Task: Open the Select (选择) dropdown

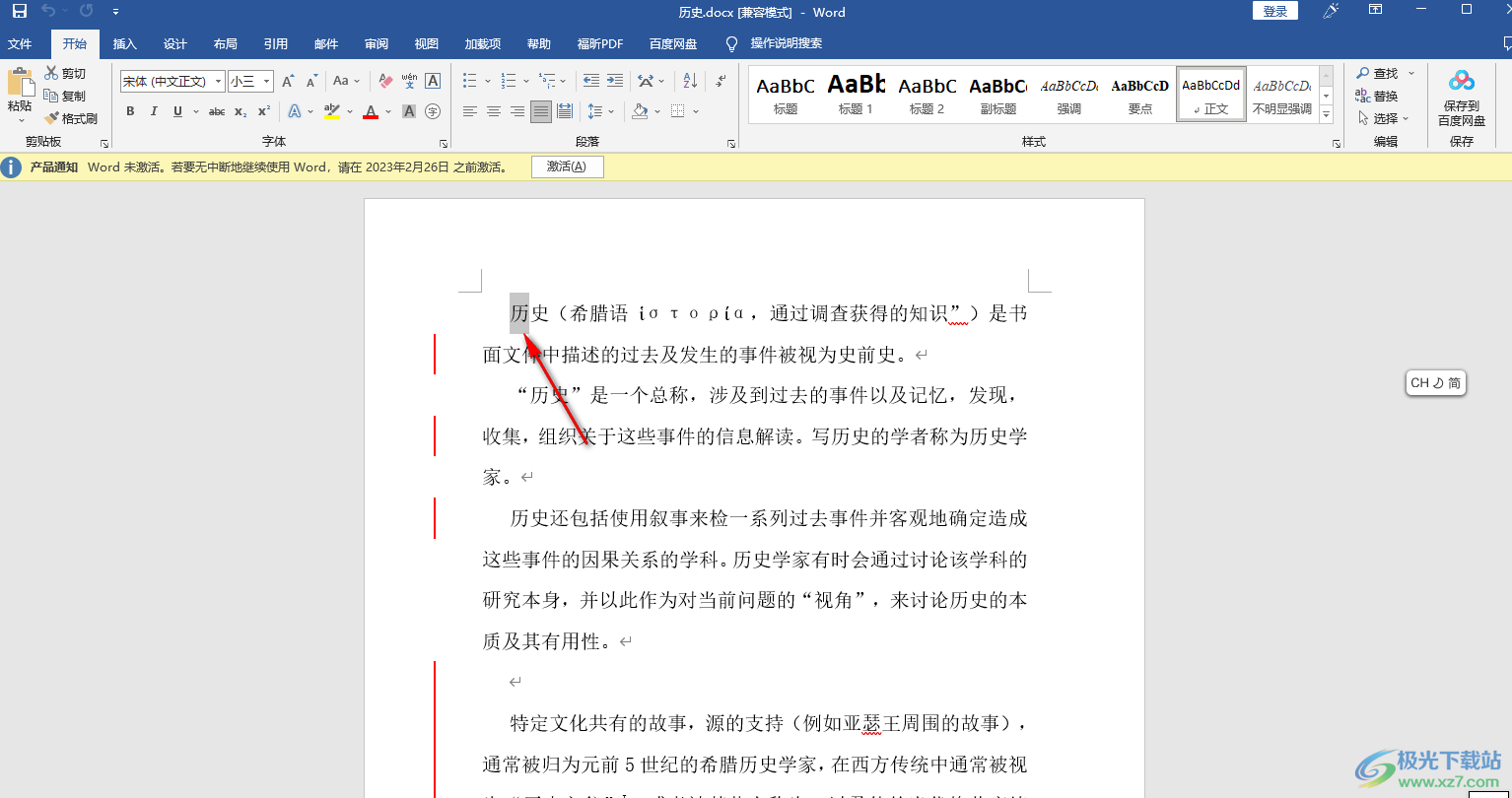Action: click(x=1384, y=118)
